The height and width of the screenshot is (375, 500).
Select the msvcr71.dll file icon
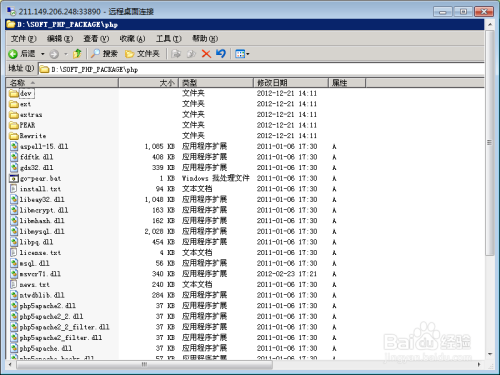pos(14,274)
